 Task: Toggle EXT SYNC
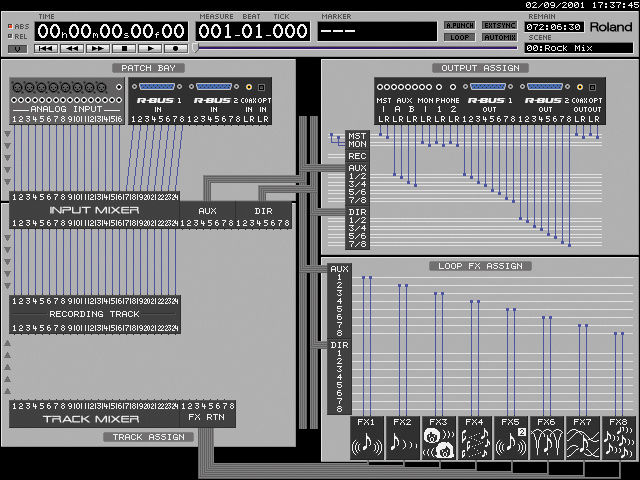(499, 24)
